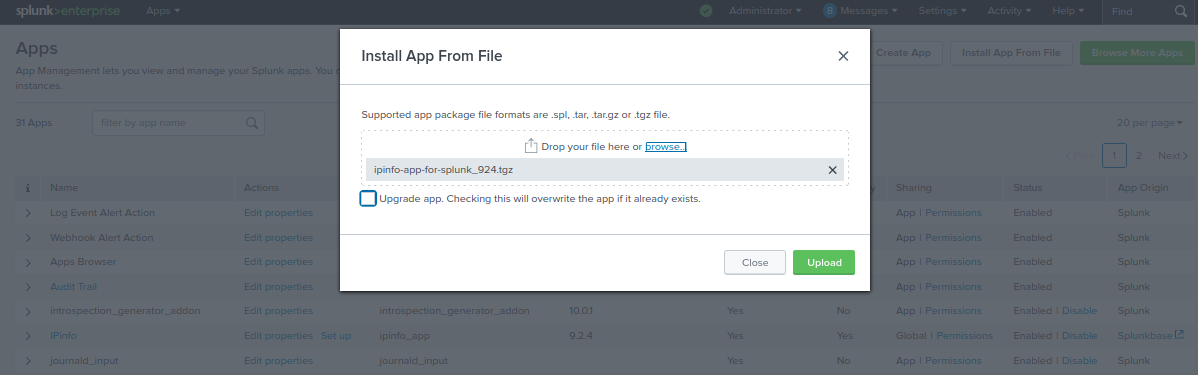The width and height of the screenshot is (1198, 375).
Task: Expand the Audit Trail row
Action: click(28, 286)
